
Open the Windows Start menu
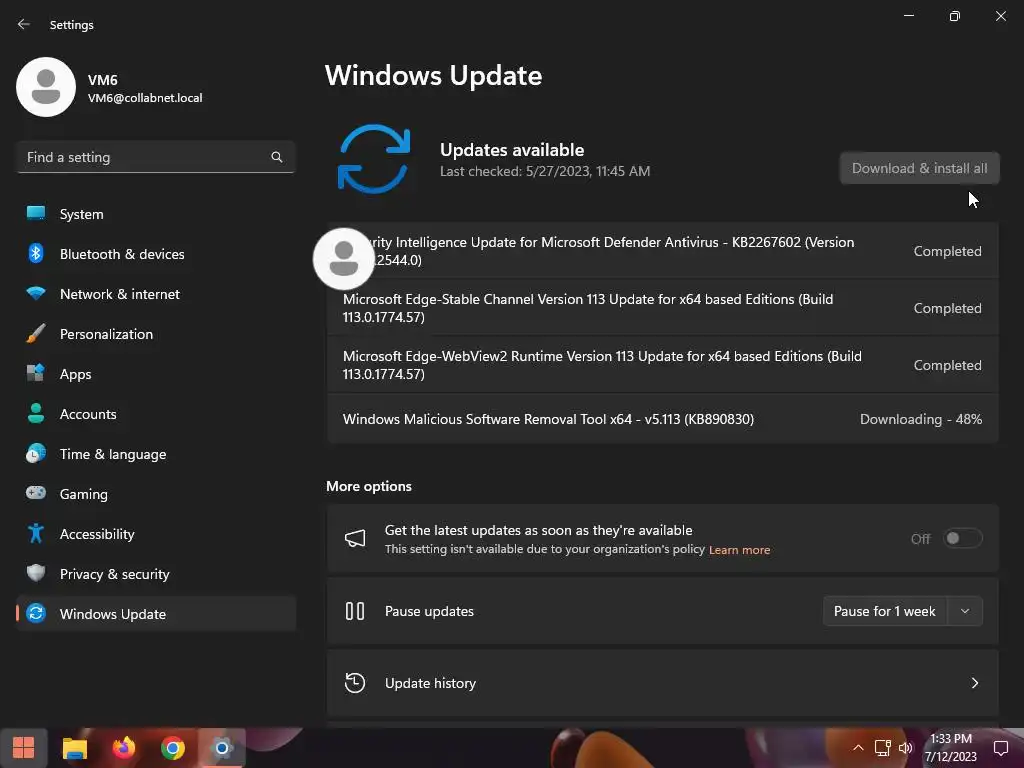24,748
